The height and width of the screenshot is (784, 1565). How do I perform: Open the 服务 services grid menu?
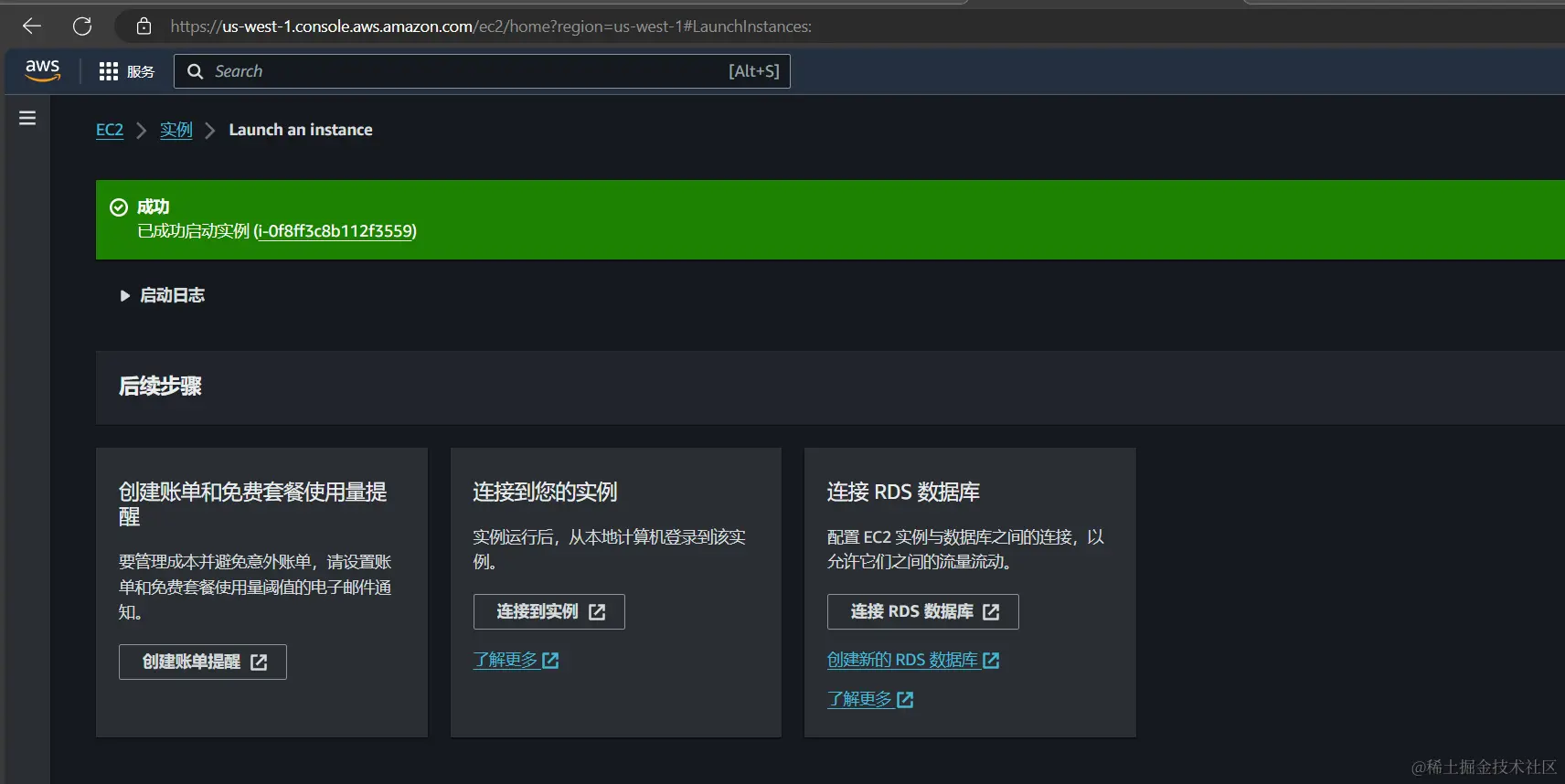[126, 71]
